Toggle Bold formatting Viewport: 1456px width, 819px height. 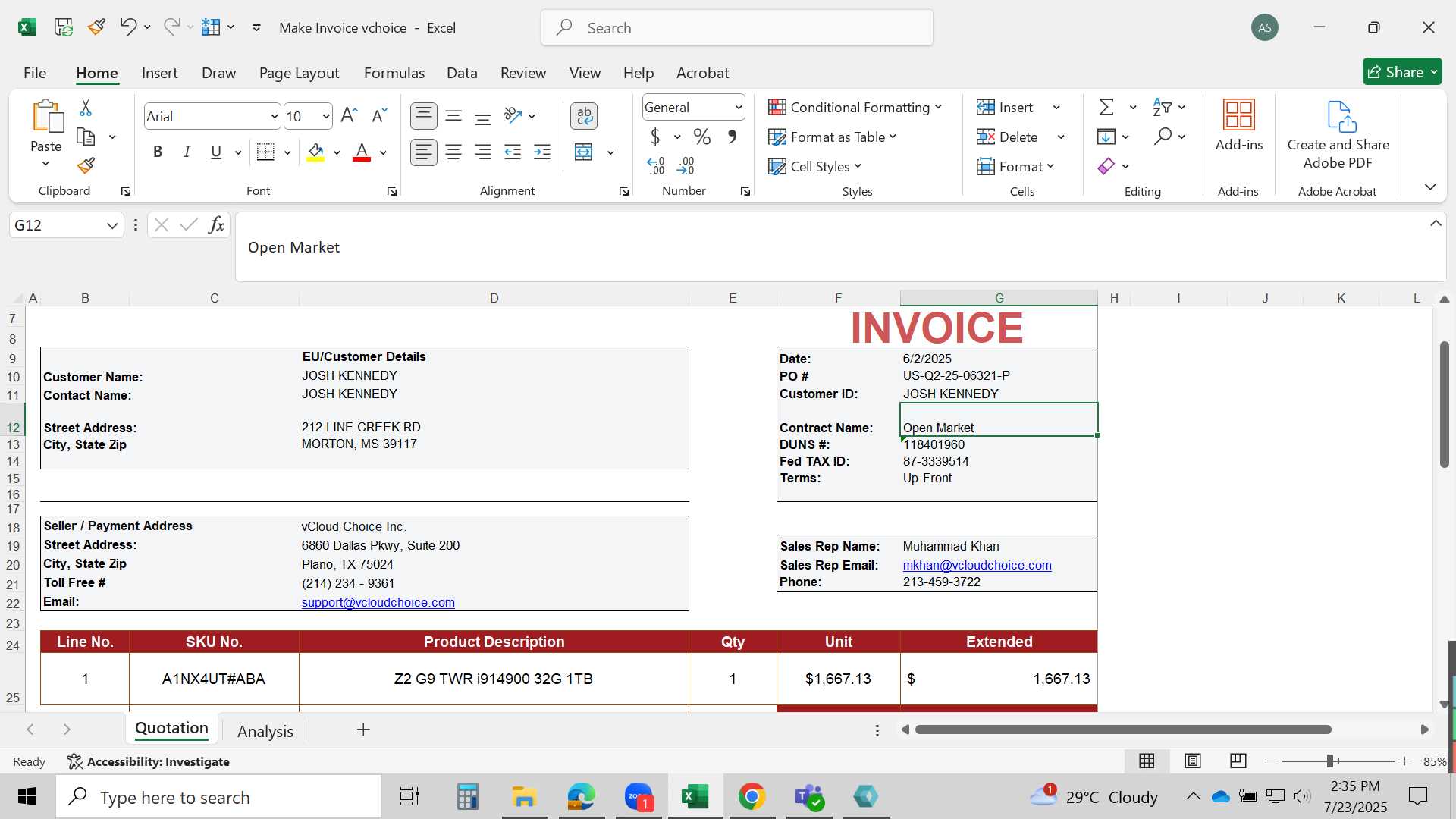pyautogui.click(x=158, y=152)
